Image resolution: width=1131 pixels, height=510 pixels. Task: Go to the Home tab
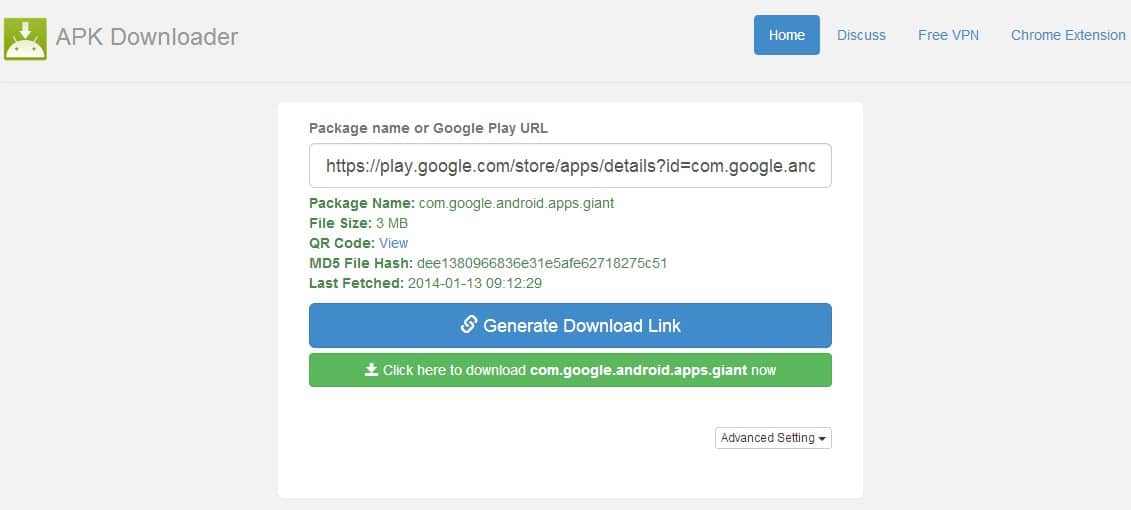pos(786,35)
